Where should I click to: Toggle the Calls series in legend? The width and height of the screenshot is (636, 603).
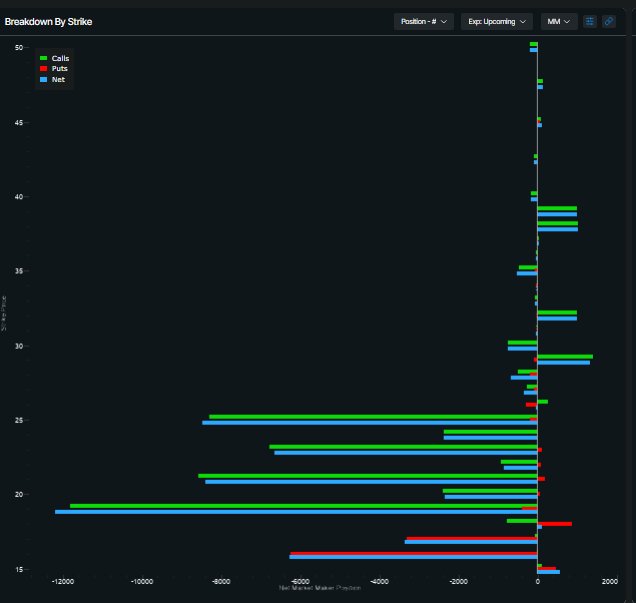point(55,58)
